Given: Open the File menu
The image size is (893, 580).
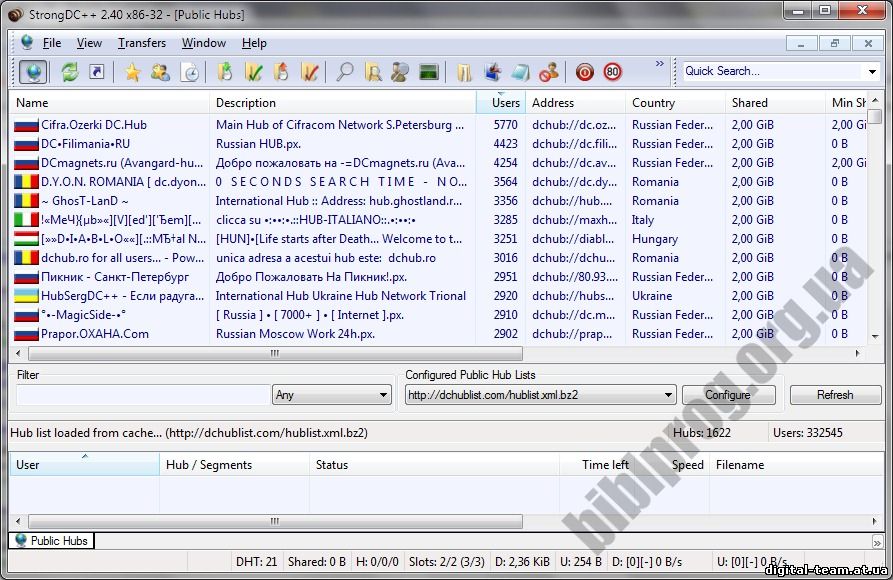Looking at the screenshot, I should point(52,43).
